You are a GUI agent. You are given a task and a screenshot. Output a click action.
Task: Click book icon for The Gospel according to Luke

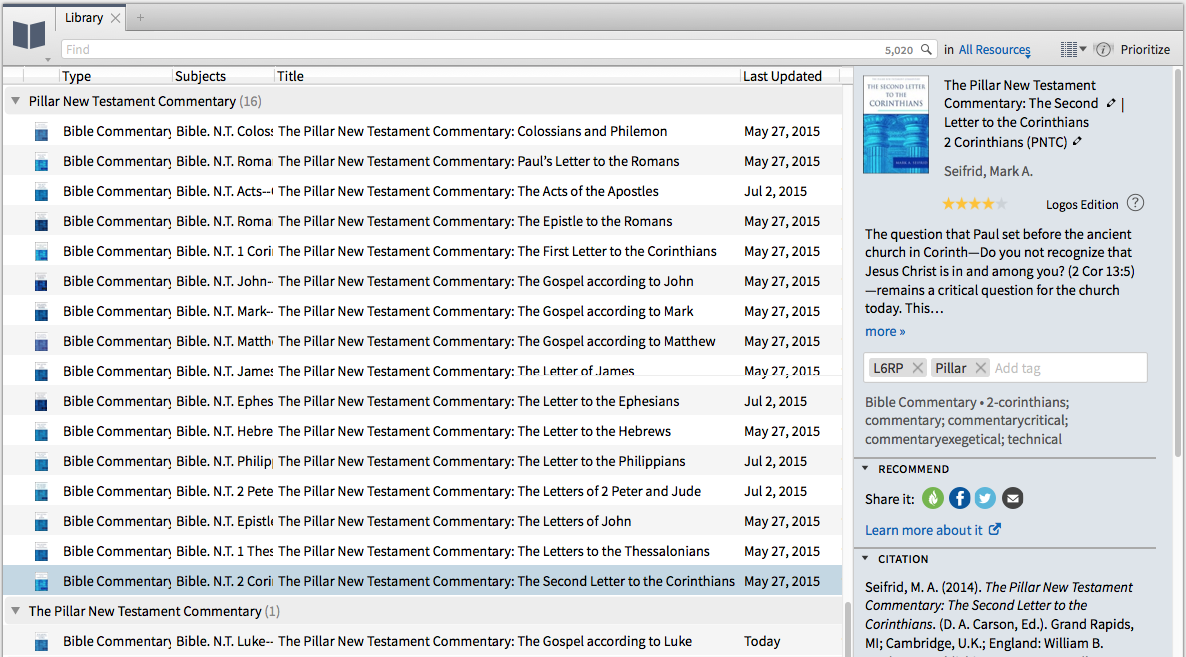click(42, 642)
